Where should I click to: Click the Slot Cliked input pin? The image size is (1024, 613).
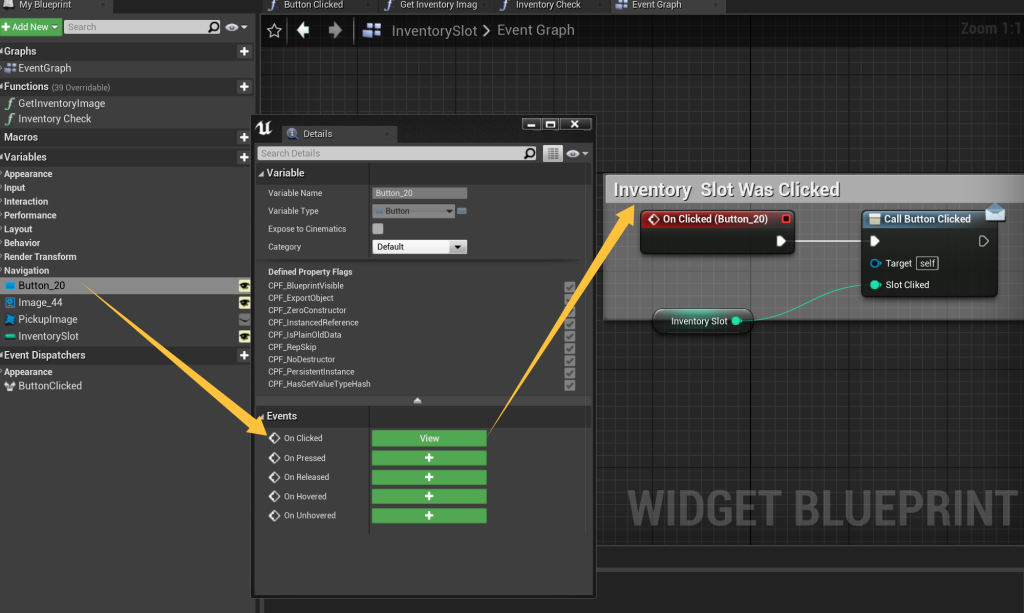(x=876, y=285)
